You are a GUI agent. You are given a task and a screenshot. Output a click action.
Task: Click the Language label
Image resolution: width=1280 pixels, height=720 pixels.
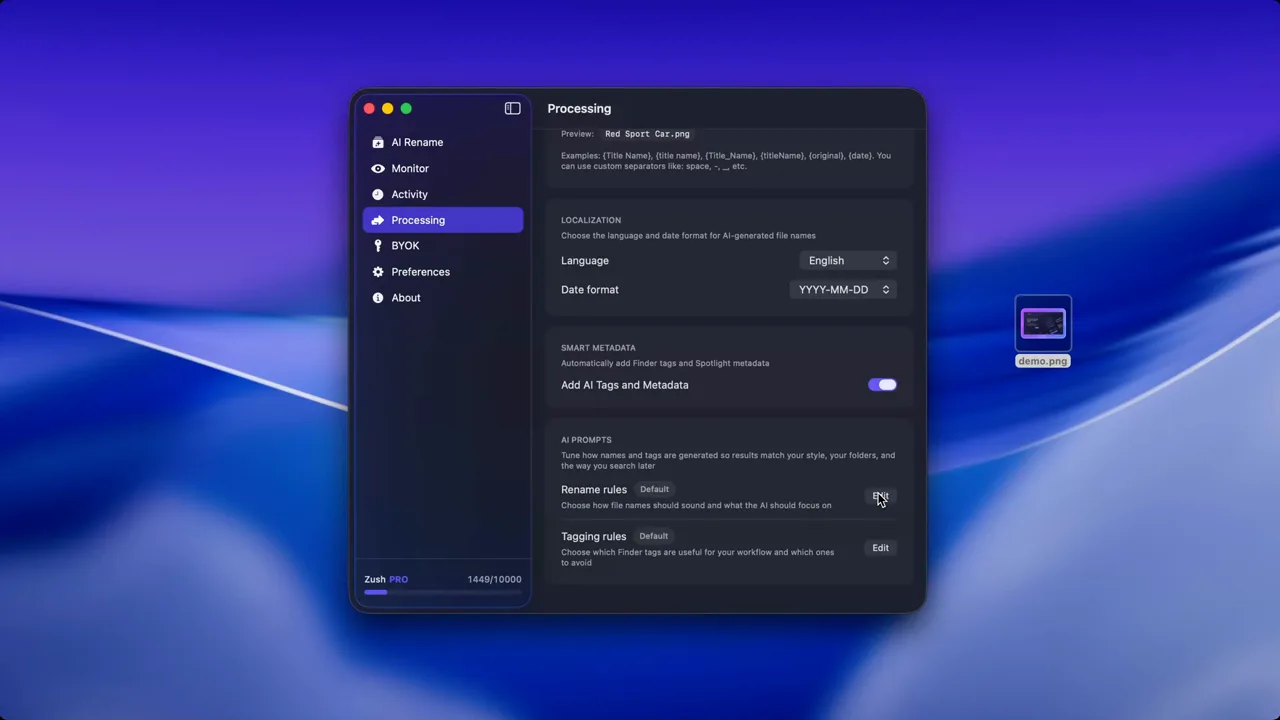[x=585, y=260]
